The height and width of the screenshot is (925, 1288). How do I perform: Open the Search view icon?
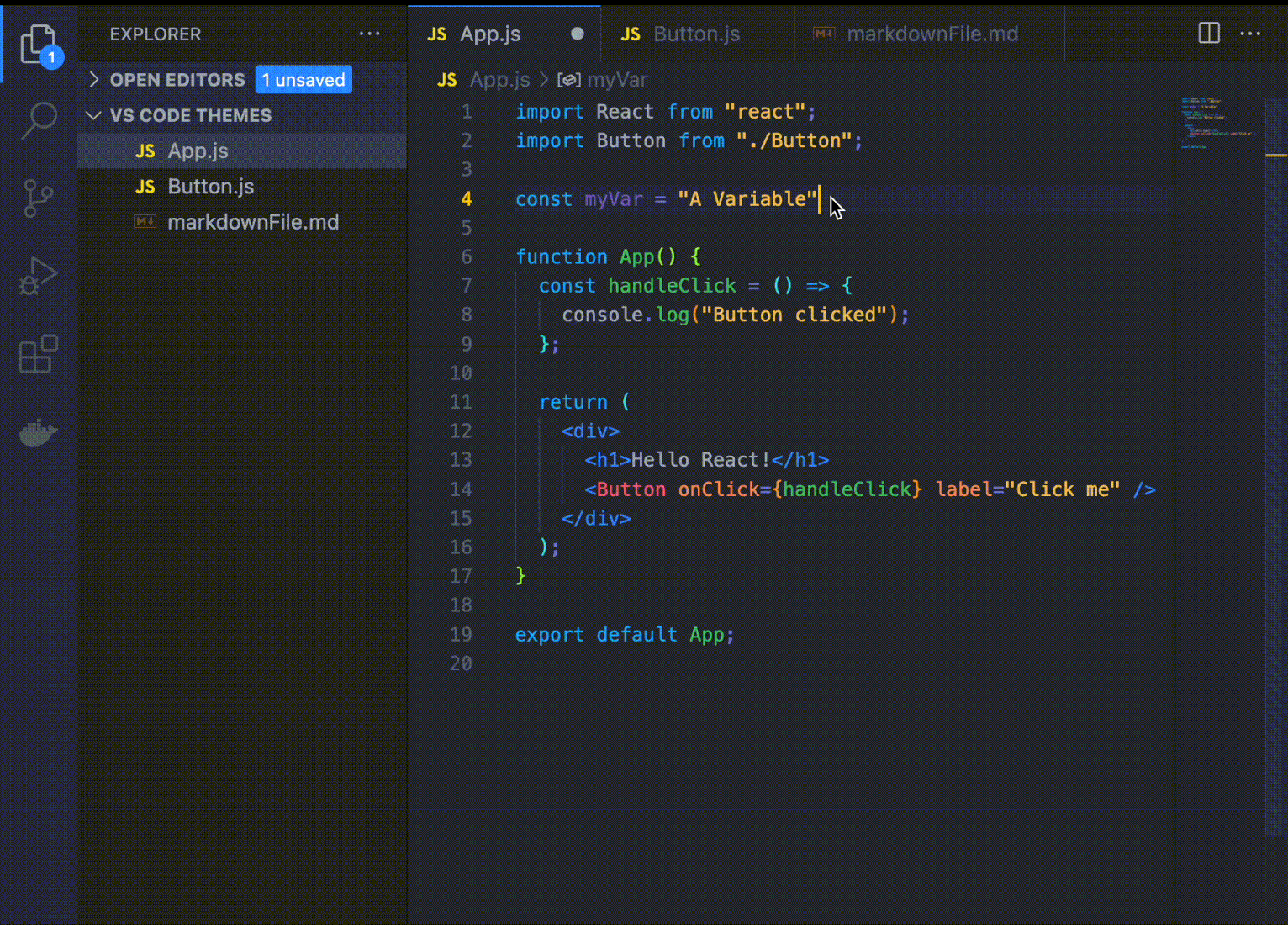39,120
